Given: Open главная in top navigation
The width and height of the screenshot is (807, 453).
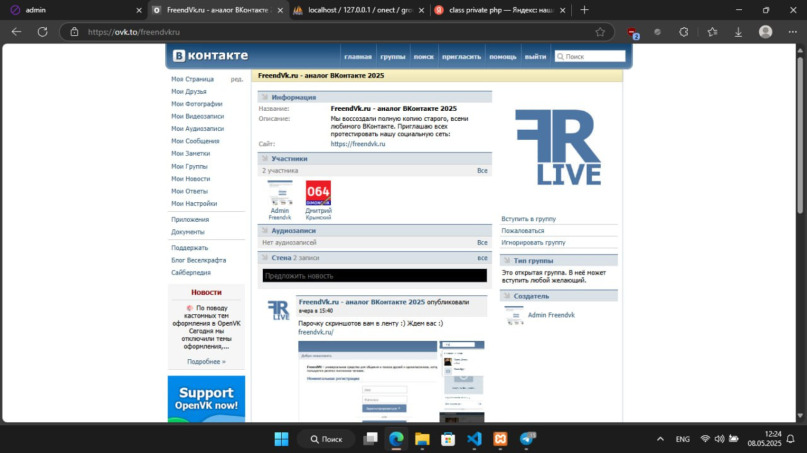Looking at the screenshot, I should [358, 57].
